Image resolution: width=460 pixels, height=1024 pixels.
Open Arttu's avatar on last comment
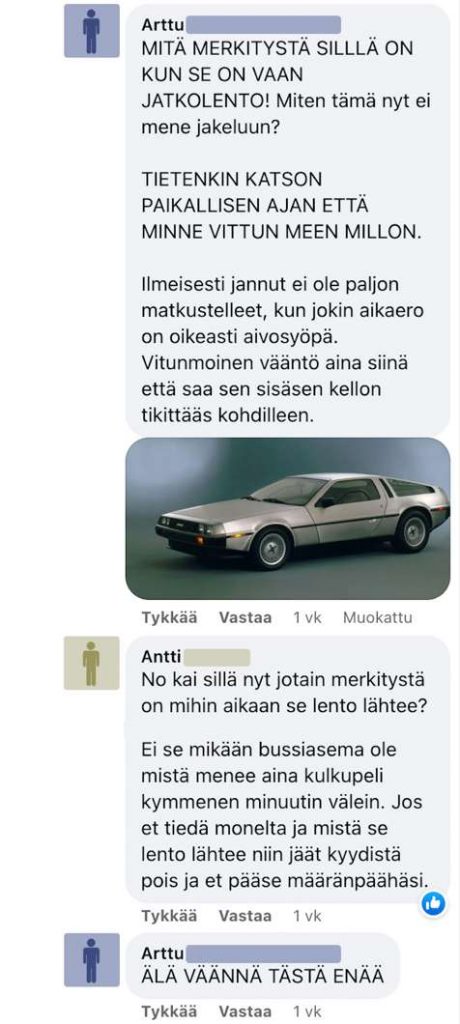(x=91, y=959)
